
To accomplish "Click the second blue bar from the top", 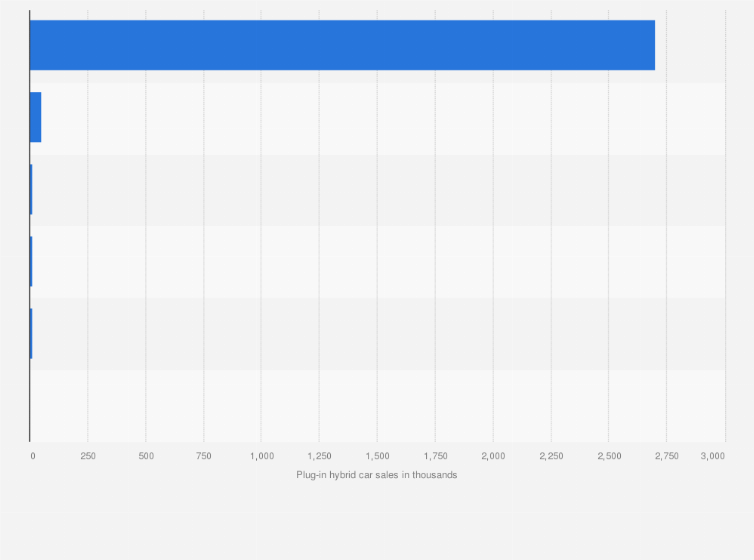I will (x=36, y=117).
